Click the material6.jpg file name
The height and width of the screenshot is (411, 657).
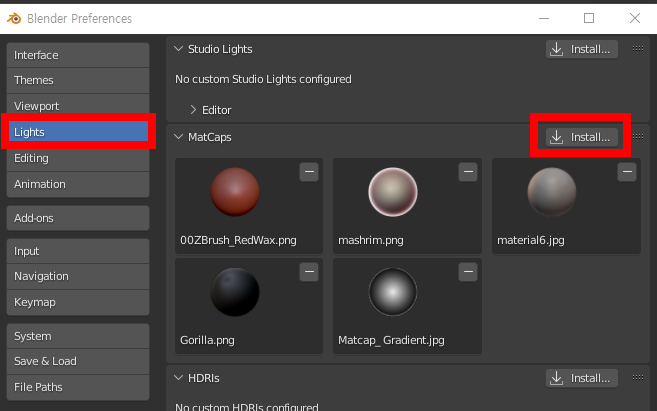click(530, 240)
